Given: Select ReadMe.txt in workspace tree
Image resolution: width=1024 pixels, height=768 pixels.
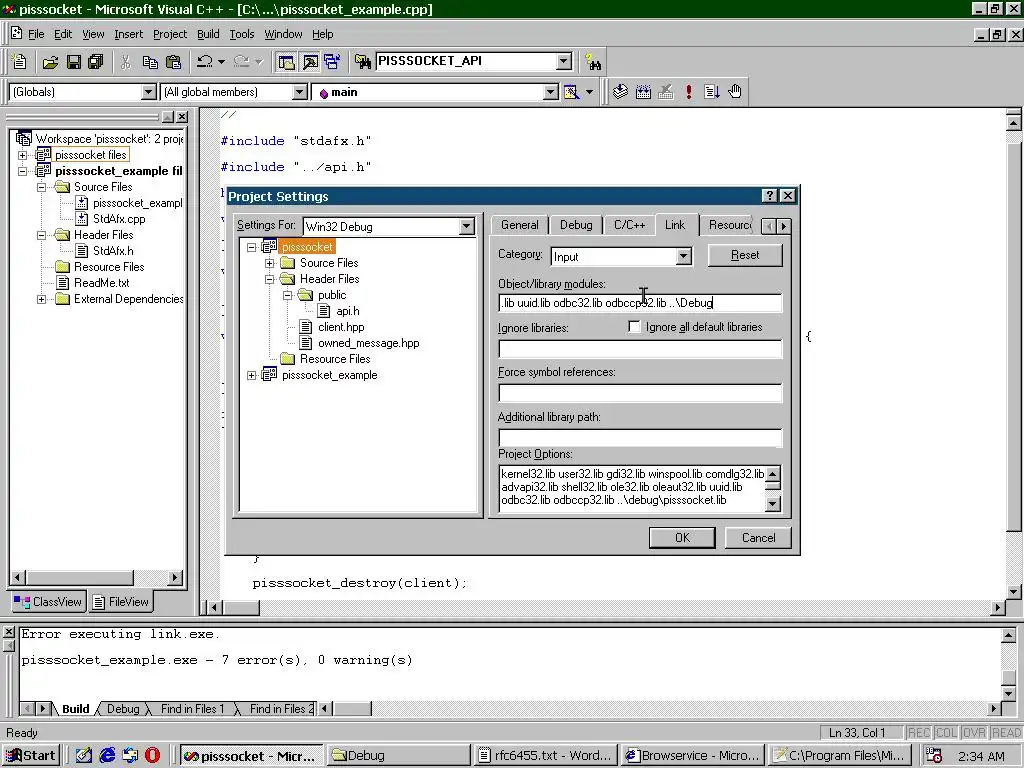Looking at the screenshot, I should [101, 283].
